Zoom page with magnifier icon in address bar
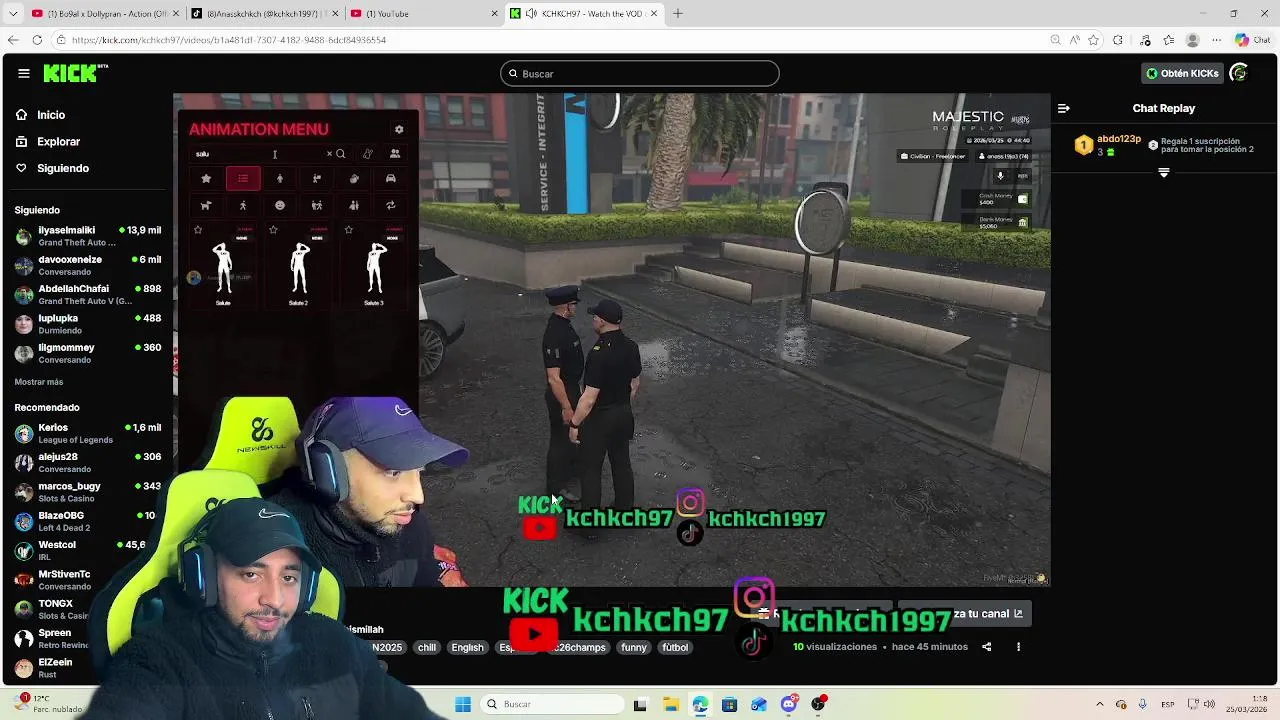The height and width of the screenshot is (720, 1280). click(1055, 40)
